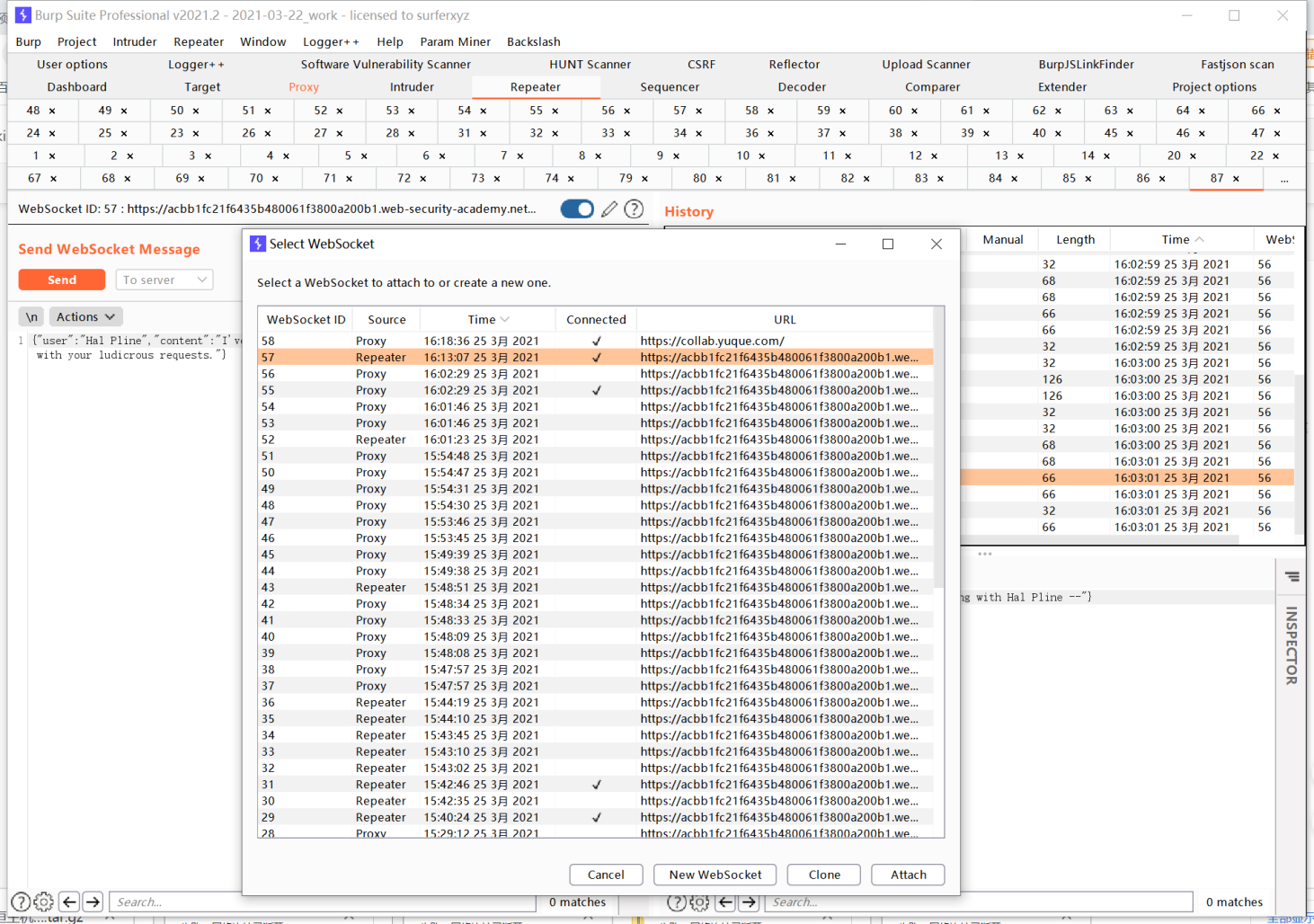Image resolution: width=1314 pixels, height=924 pixels.
Task: Switch to the Proxy tab
Action: click(x=304, y=87)
